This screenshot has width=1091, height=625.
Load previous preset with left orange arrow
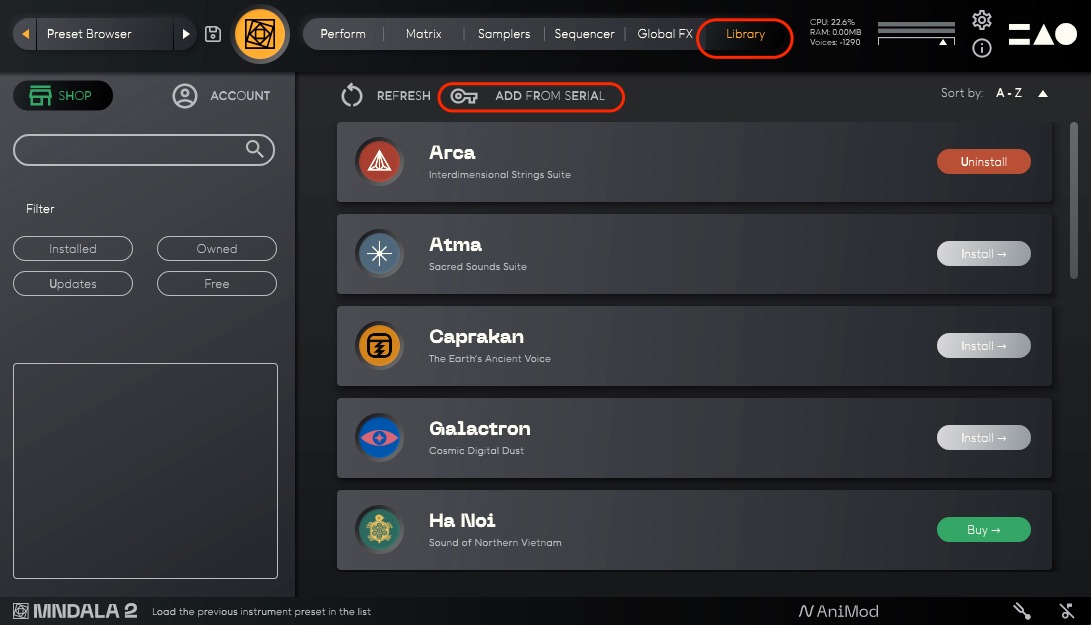26,33
